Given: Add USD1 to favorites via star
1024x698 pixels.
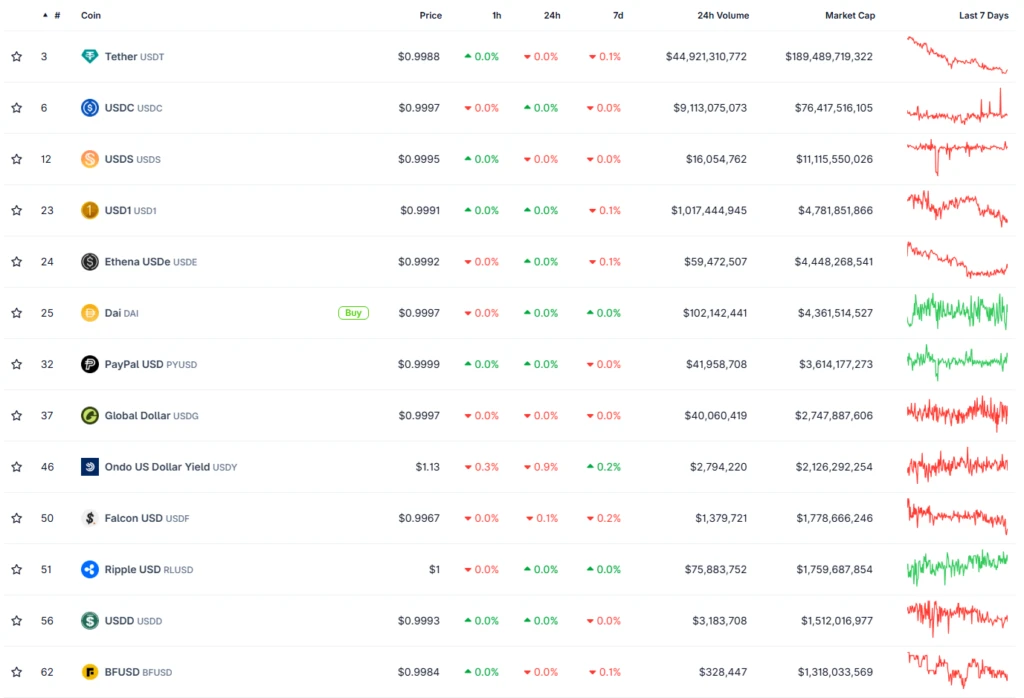Looking at the screenshot, I should [x=16, y=210].
